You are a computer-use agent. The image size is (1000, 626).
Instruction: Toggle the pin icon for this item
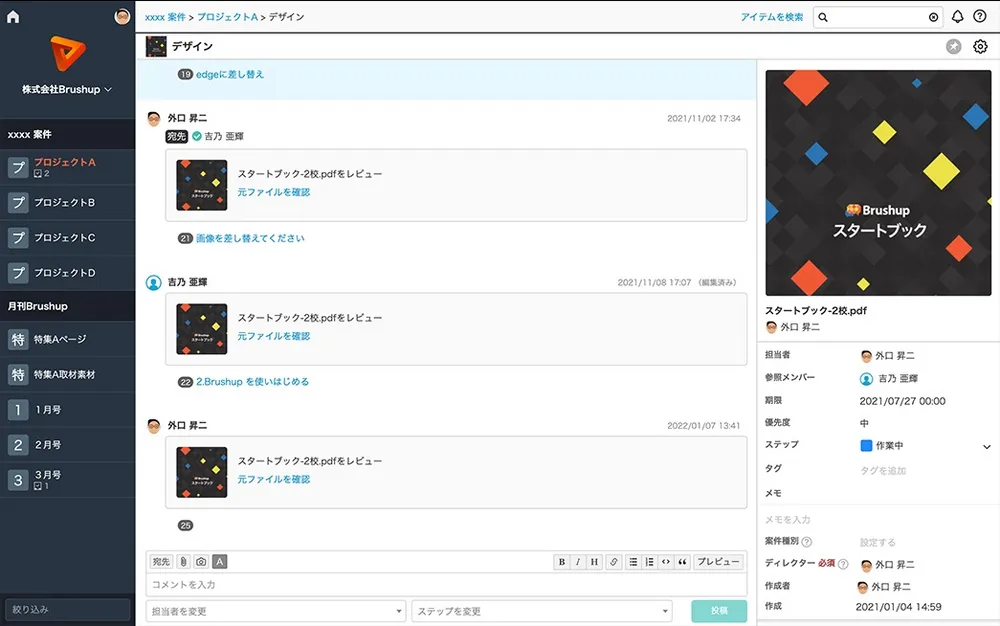pos(954,47)
